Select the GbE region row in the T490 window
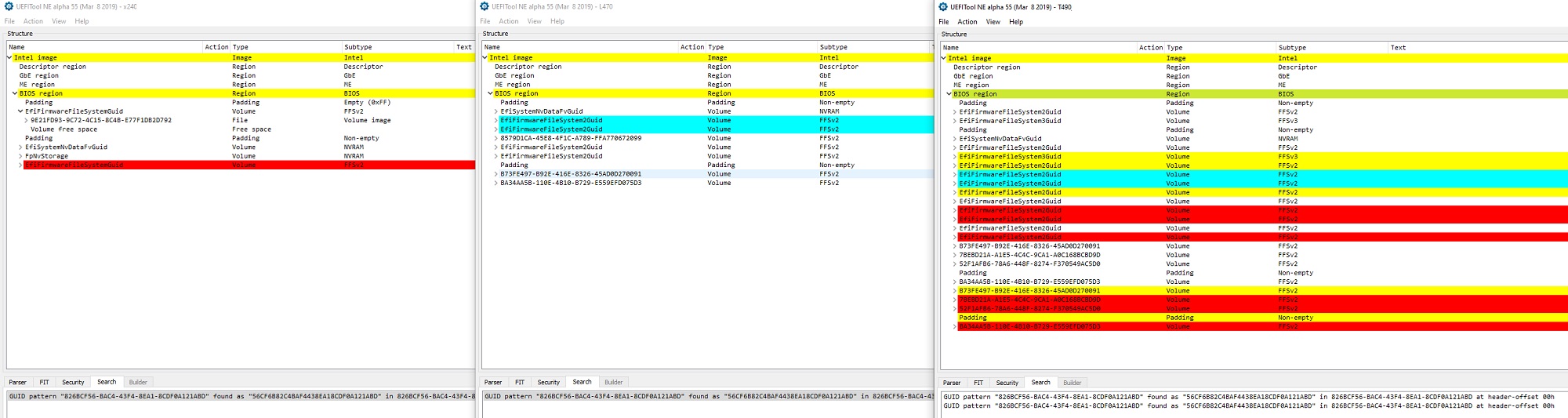Image resolution: width=1568 pixels, height=418 pixels. [x=1254, y=76]
